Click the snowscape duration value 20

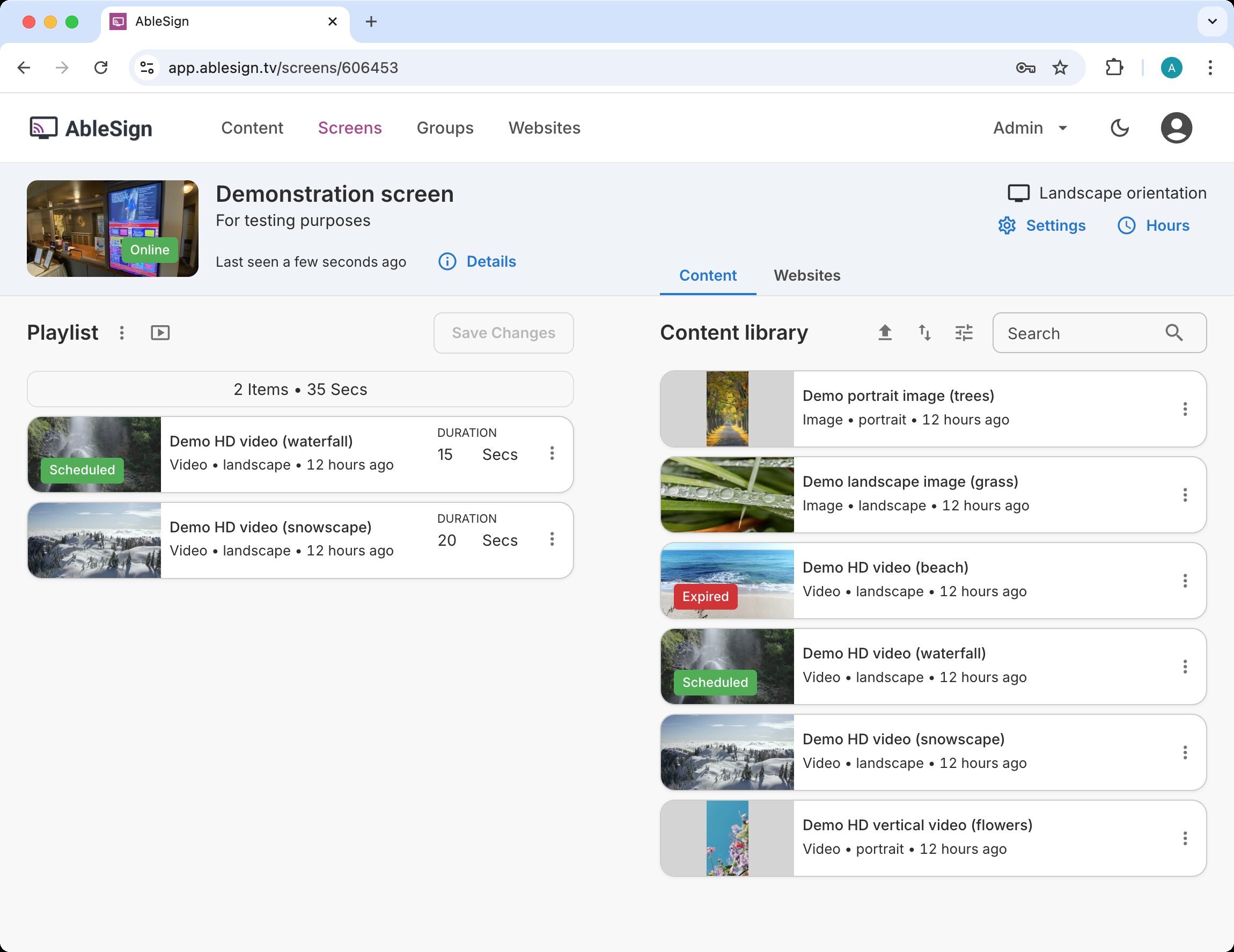click(x=447, y=541)
